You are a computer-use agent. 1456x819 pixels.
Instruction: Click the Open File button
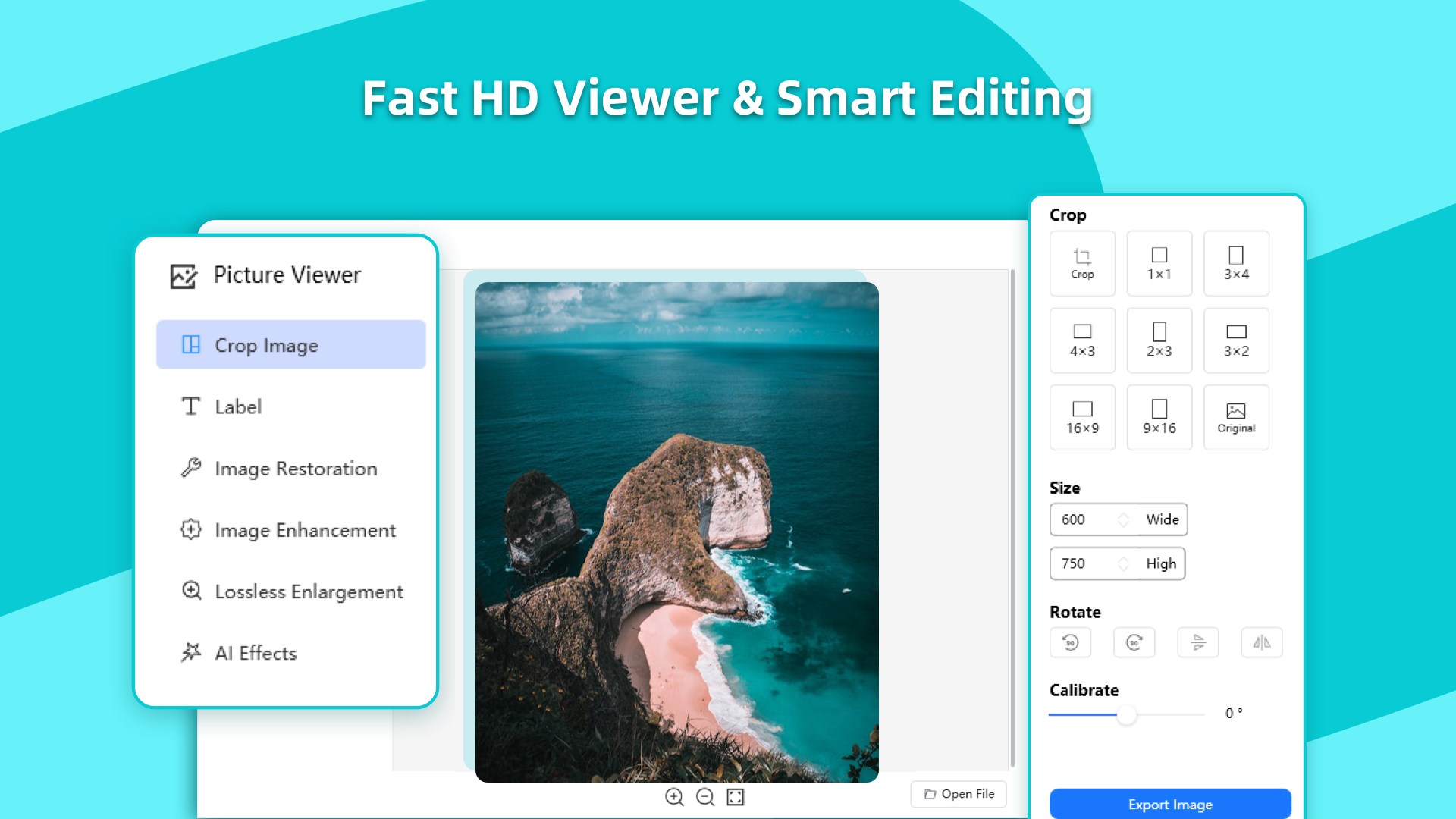pyautogui.click(x=959, y=794)
